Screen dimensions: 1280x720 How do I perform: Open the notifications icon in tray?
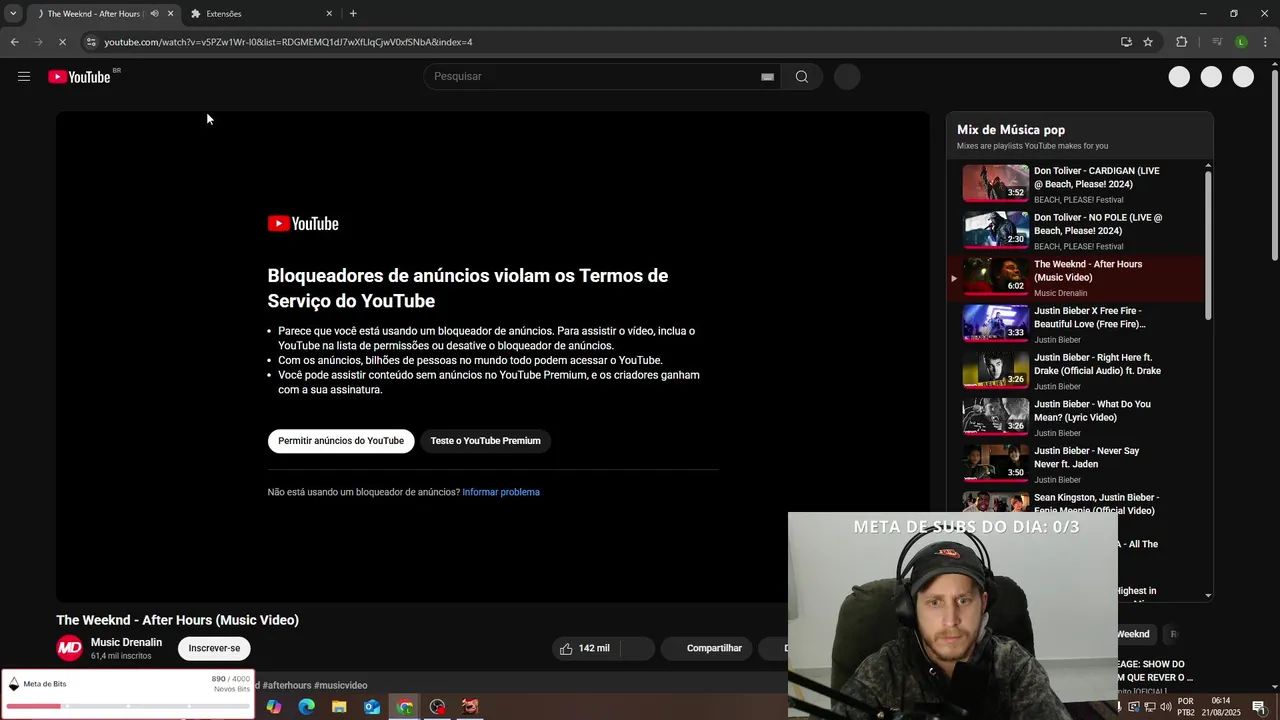1259,707
